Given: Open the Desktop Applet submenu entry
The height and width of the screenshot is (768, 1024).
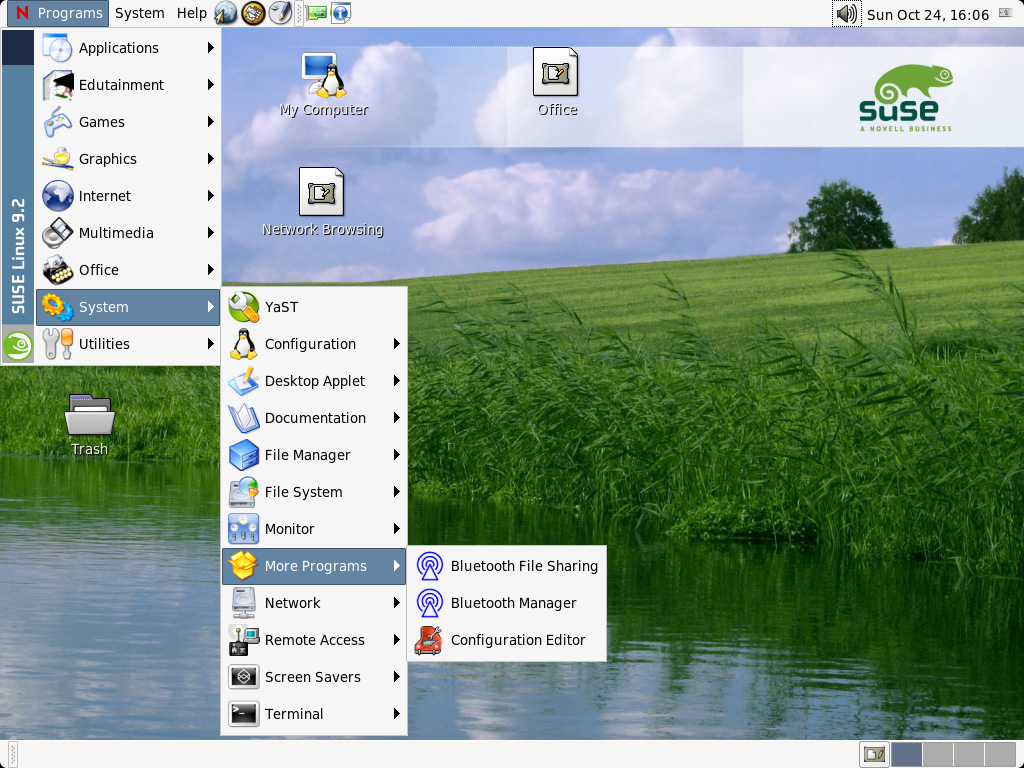Looking at the screenshot, I should click(x=314, y=381).
